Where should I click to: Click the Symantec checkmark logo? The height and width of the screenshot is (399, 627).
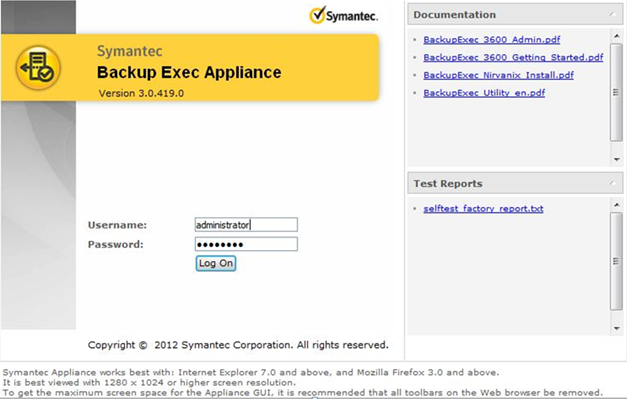click(x=343, y=15)
